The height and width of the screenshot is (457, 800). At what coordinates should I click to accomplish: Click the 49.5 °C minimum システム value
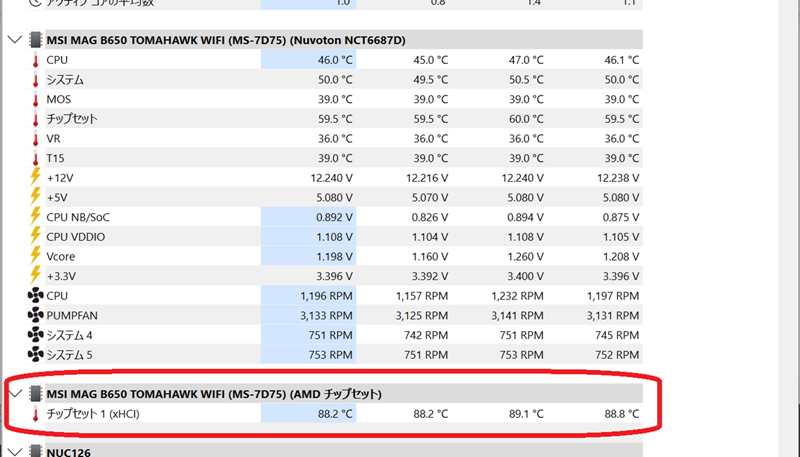431,80
